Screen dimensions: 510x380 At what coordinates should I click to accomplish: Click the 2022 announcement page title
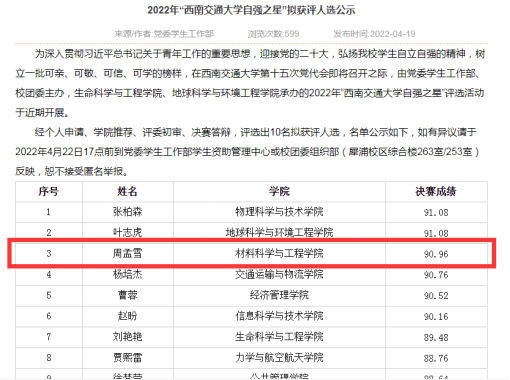251,10
